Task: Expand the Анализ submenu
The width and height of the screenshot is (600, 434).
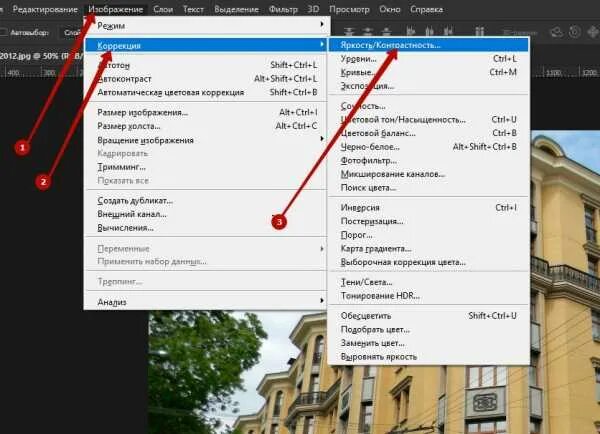Action: [205, 302]
